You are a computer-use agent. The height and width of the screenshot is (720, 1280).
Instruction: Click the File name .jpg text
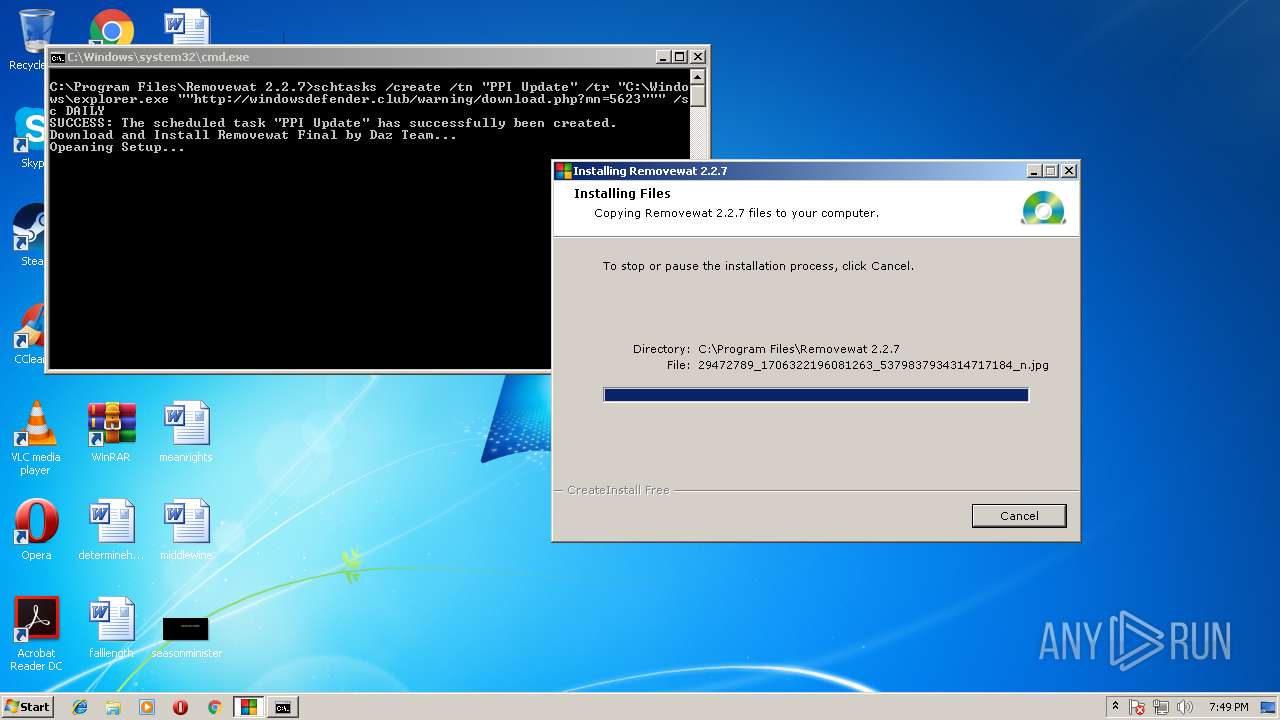873,365
